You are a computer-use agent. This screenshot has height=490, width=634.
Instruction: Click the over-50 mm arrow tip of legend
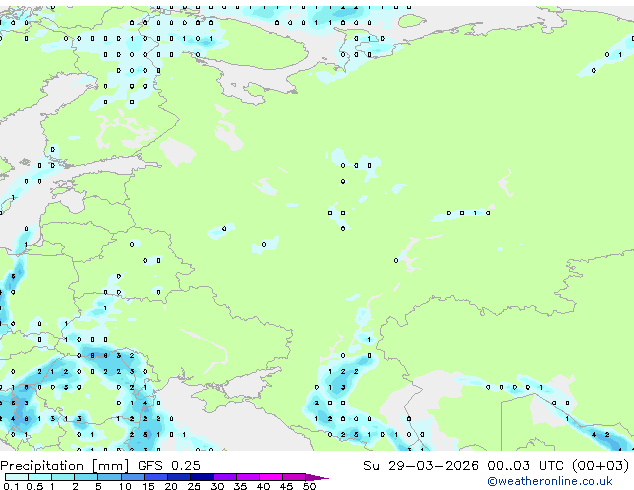(x=317, y=477)
